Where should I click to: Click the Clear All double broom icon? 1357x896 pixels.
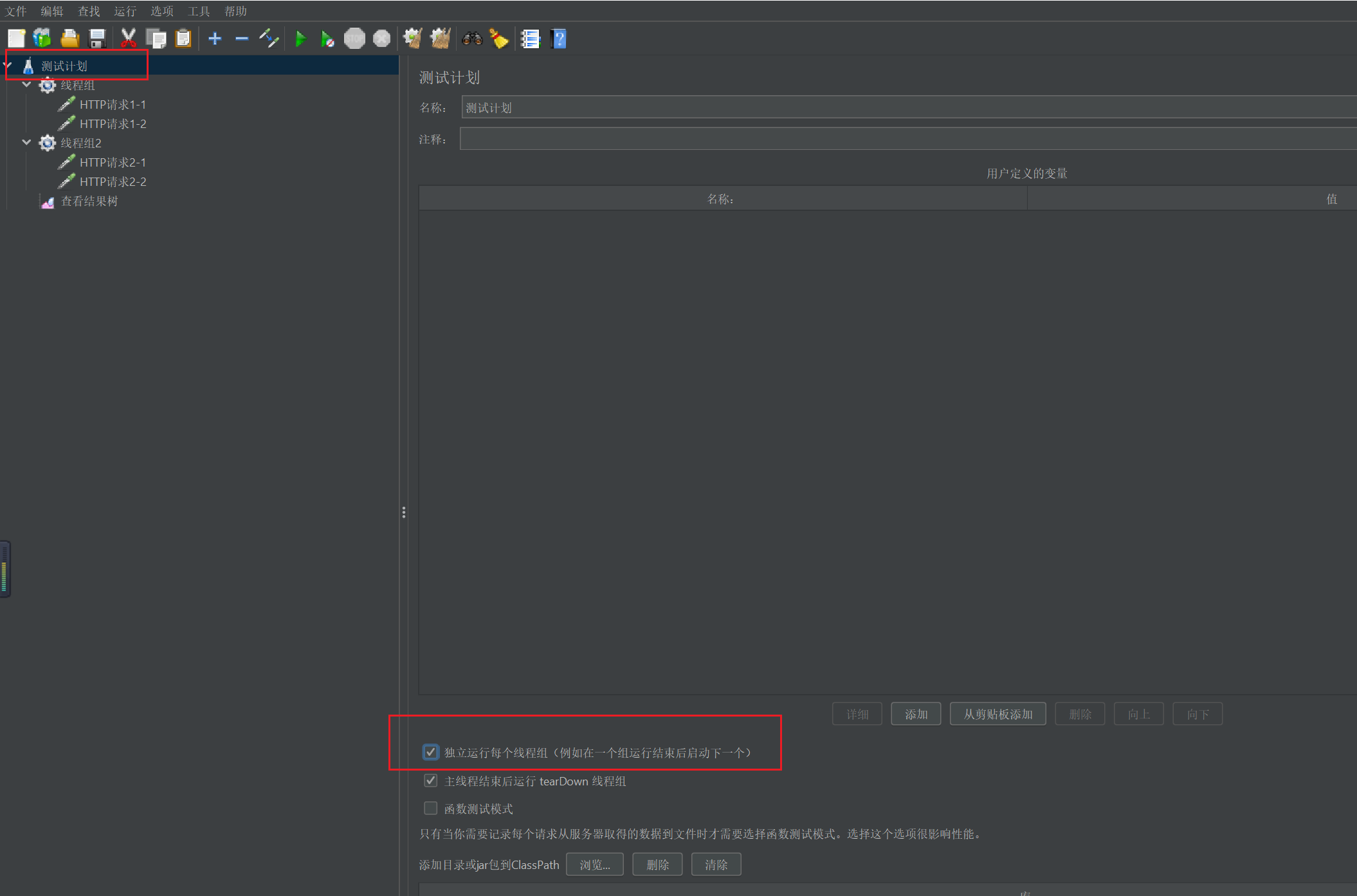441,39
